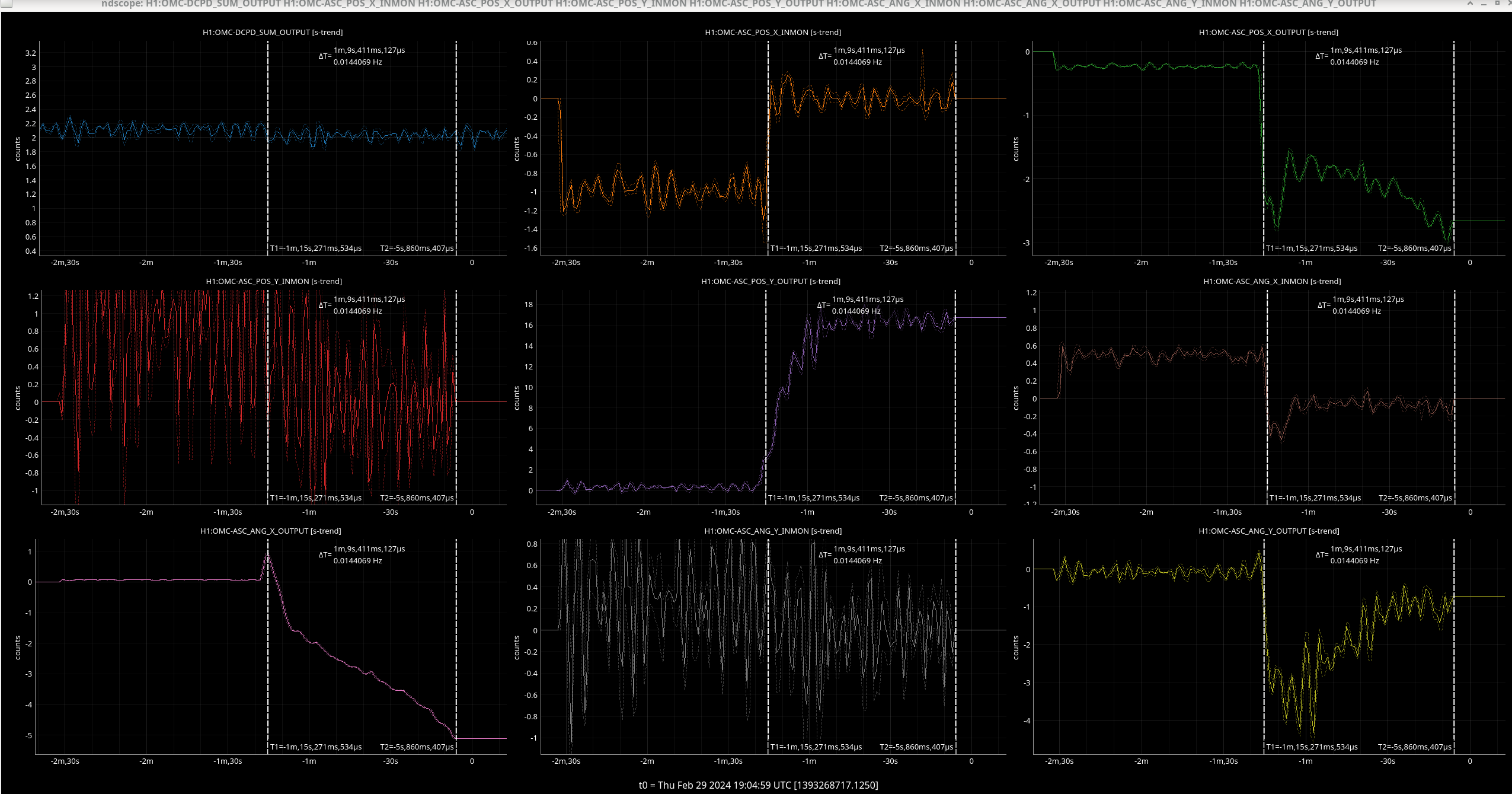
Task: Click the '-1m' x-axis tick in ANG_X_INMON plot
Action: click(1308, 512)
